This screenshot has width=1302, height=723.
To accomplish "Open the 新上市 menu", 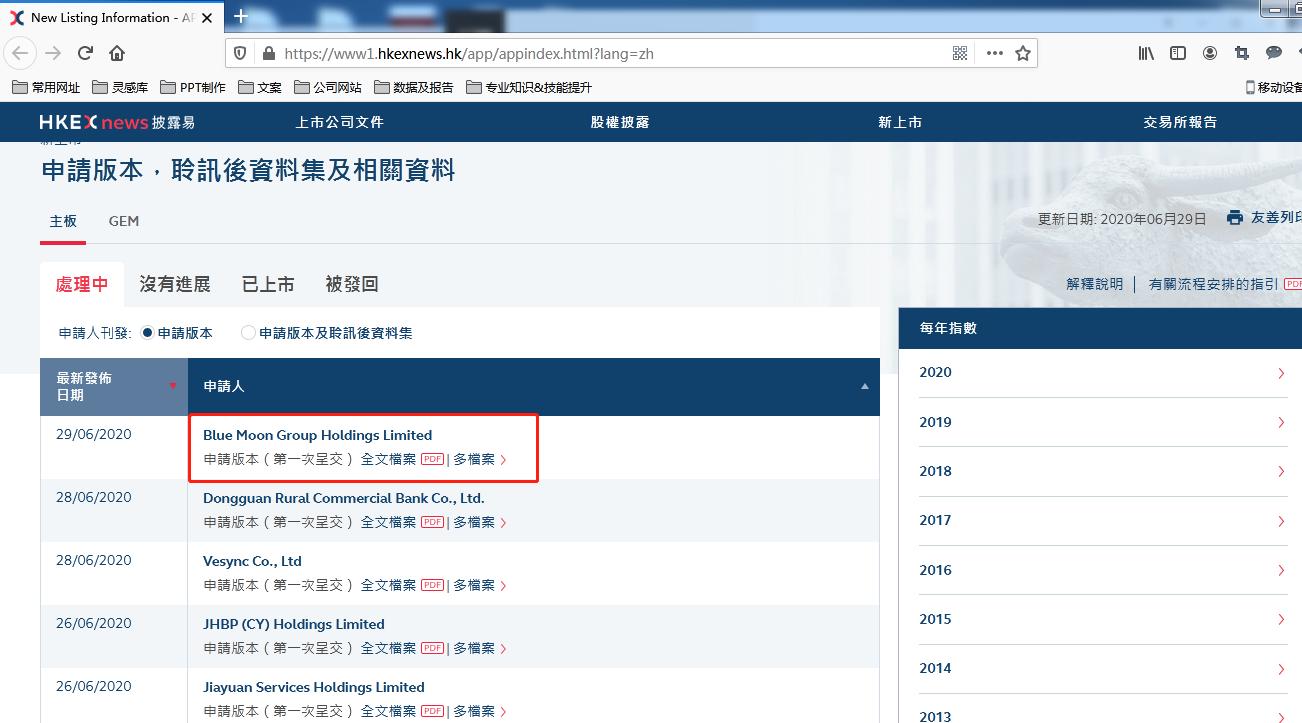I will click(x=900, y=122).
